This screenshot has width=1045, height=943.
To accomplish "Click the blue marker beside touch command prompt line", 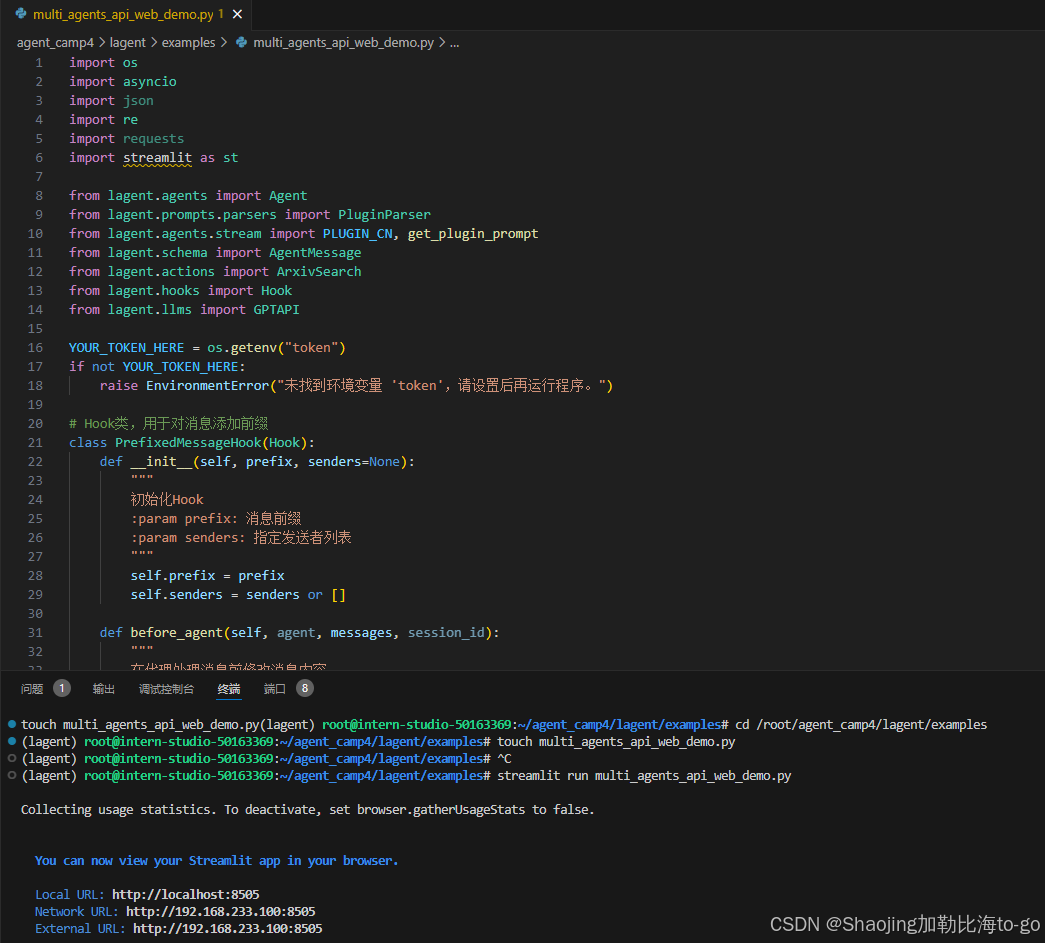I will pos(12,741).
